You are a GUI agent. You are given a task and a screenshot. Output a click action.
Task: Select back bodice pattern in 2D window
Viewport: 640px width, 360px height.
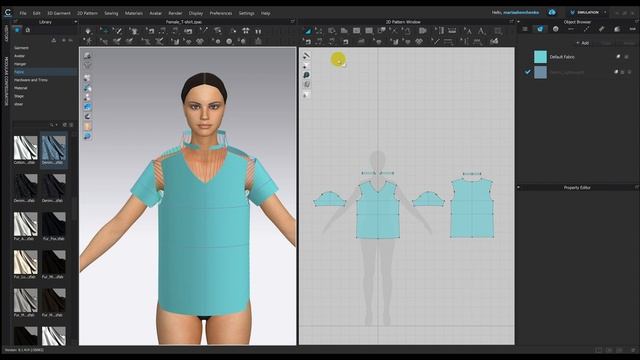pos(472,208)
